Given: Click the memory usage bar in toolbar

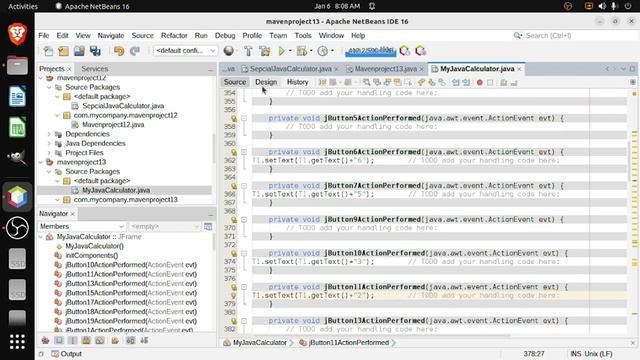Looking at the screenshot, I should [x=371, y=51].
